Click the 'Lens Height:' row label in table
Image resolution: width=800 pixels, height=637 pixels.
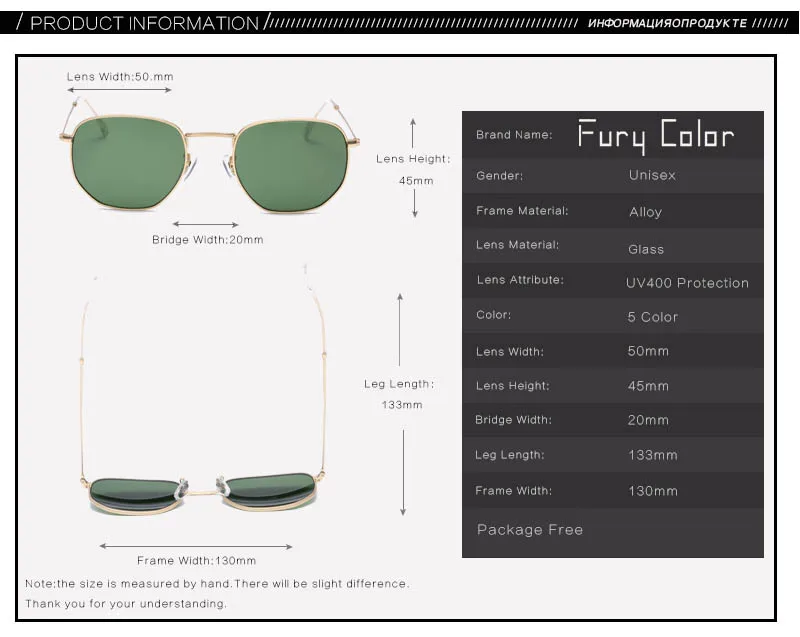(513, 386)
